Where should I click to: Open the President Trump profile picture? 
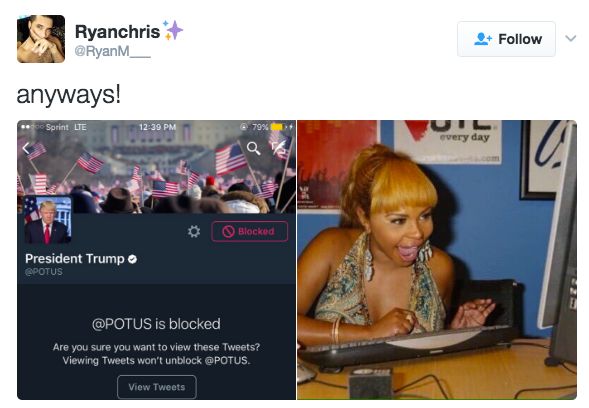point(48,220)
